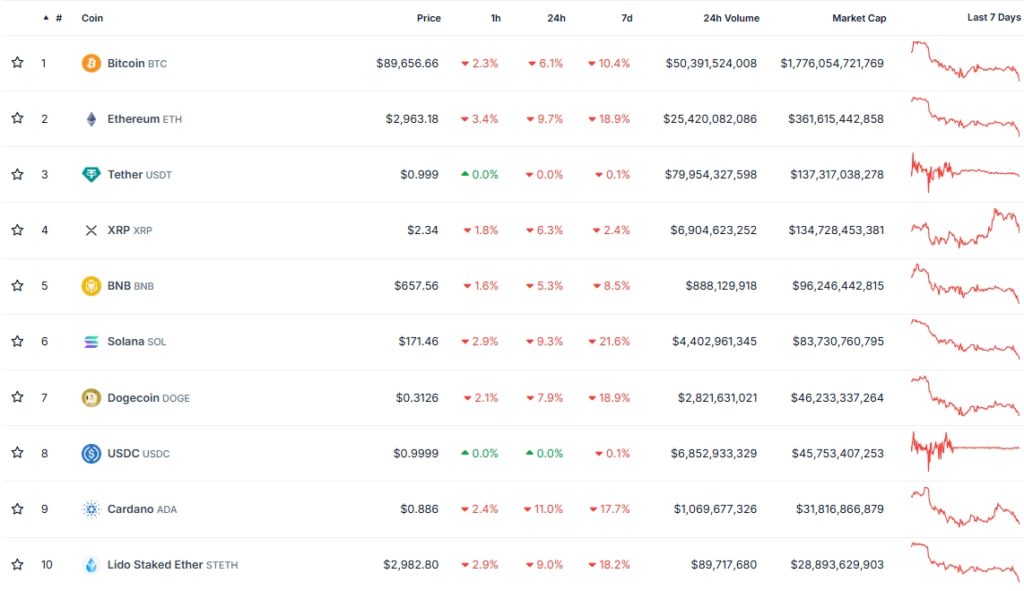Click Bitcoin's 7-day sparkline chart
The height and width of the screenshot is (591, 1024).
(962, 62)
